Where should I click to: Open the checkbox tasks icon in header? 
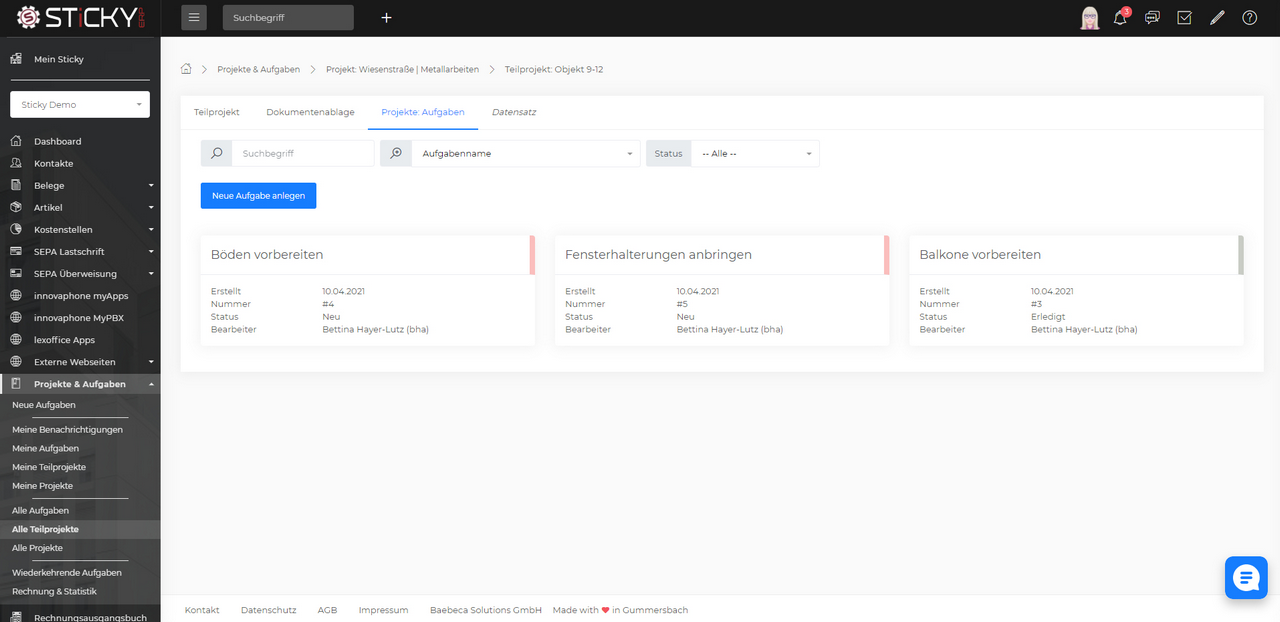[x=1185, y=17]
